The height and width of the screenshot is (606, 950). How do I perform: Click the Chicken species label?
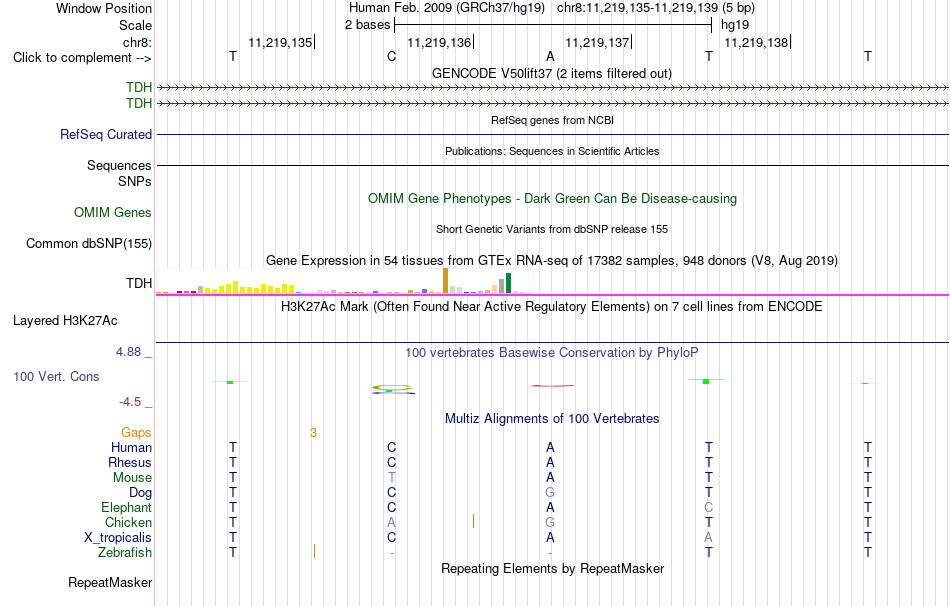[x=128, y=522]
